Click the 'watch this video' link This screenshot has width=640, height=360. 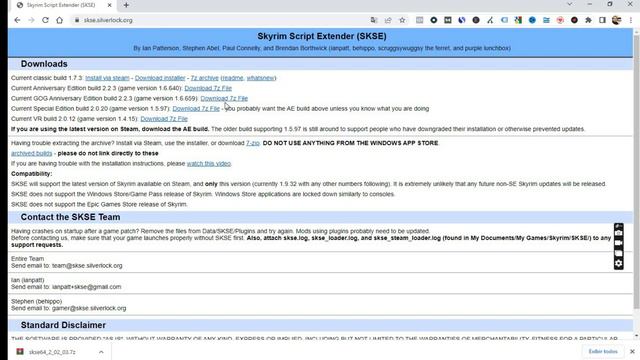click(x=209, y=163)
